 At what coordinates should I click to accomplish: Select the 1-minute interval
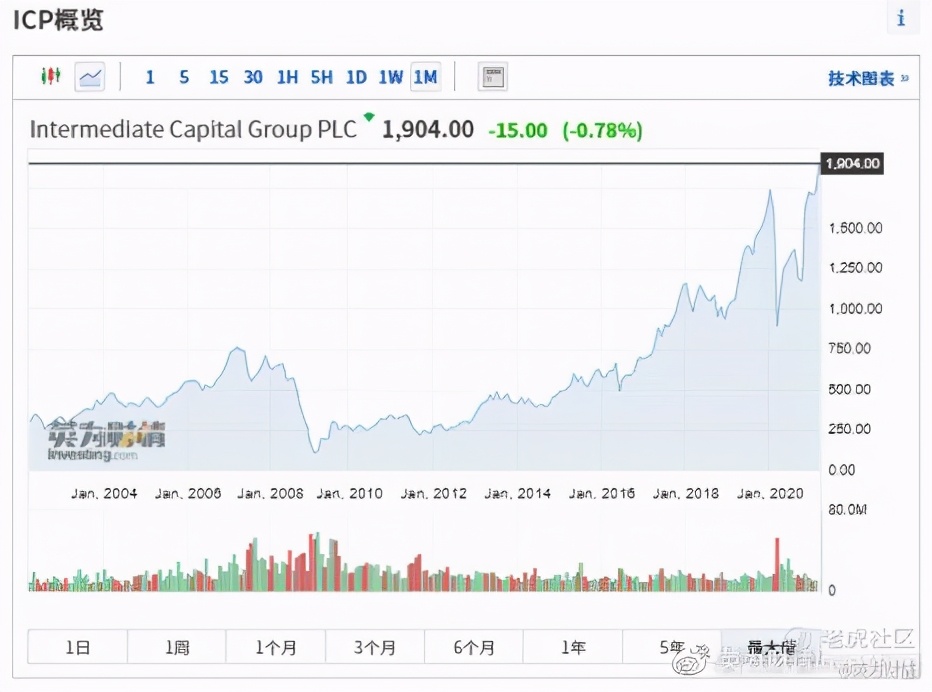click(x=150, y=77)
